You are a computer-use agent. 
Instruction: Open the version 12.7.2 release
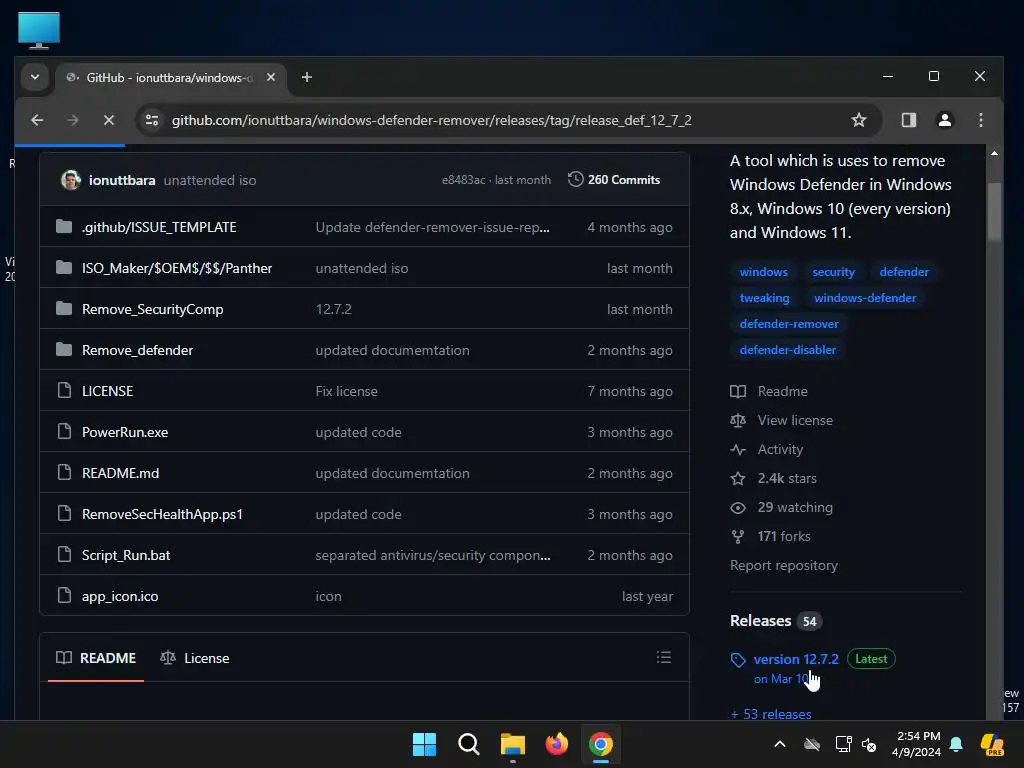coord(795,660)
